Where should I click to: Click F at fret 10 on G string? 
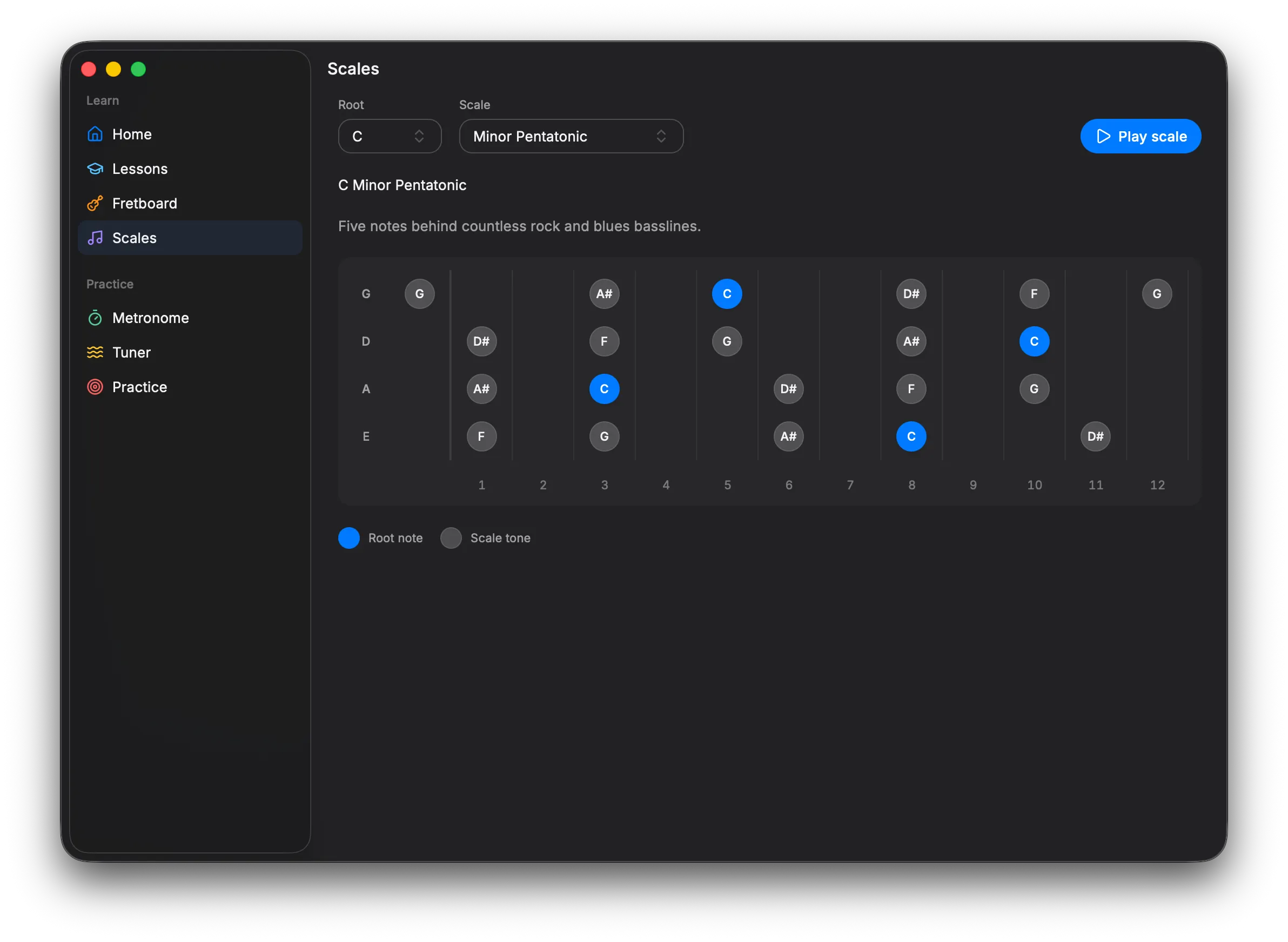click(1034, 294)
